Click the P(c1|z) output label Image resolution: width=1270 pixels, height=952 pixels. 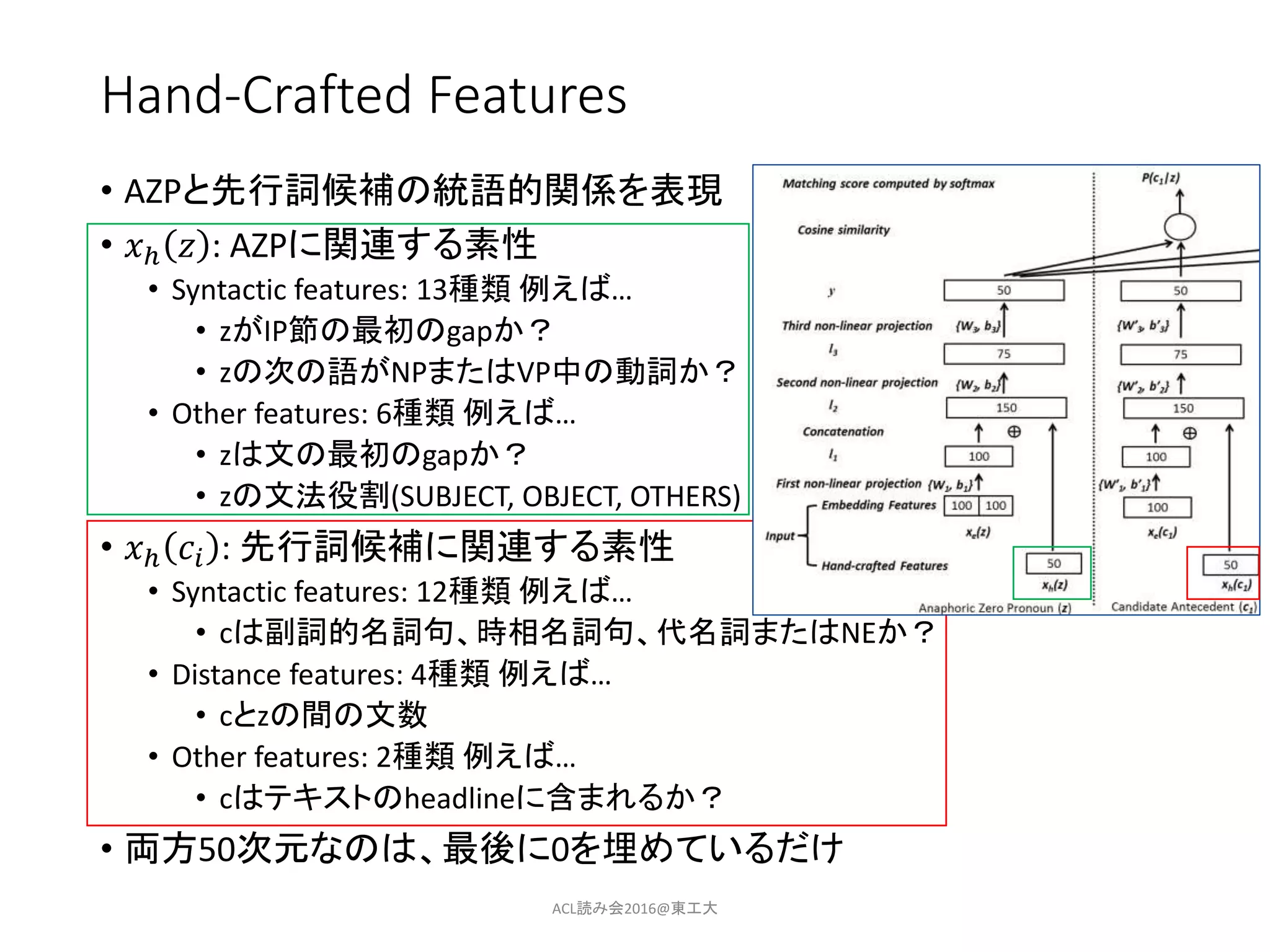click(1161, 178)
